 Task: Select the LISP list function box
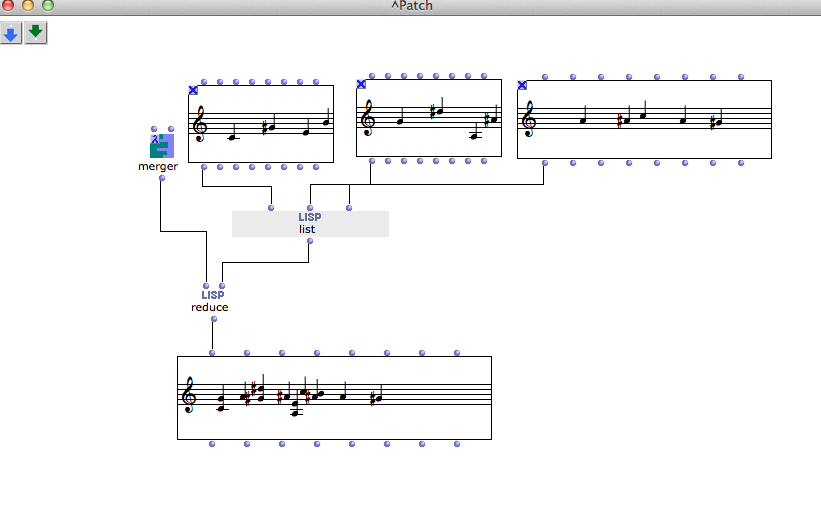coord(309,223)
